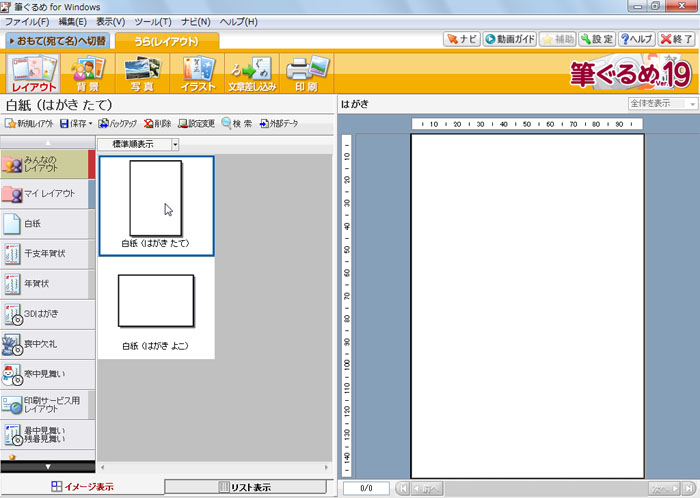
Task: Switch to おもて(宛て名)へ切替 tab
Action: (x=56, y=41)
